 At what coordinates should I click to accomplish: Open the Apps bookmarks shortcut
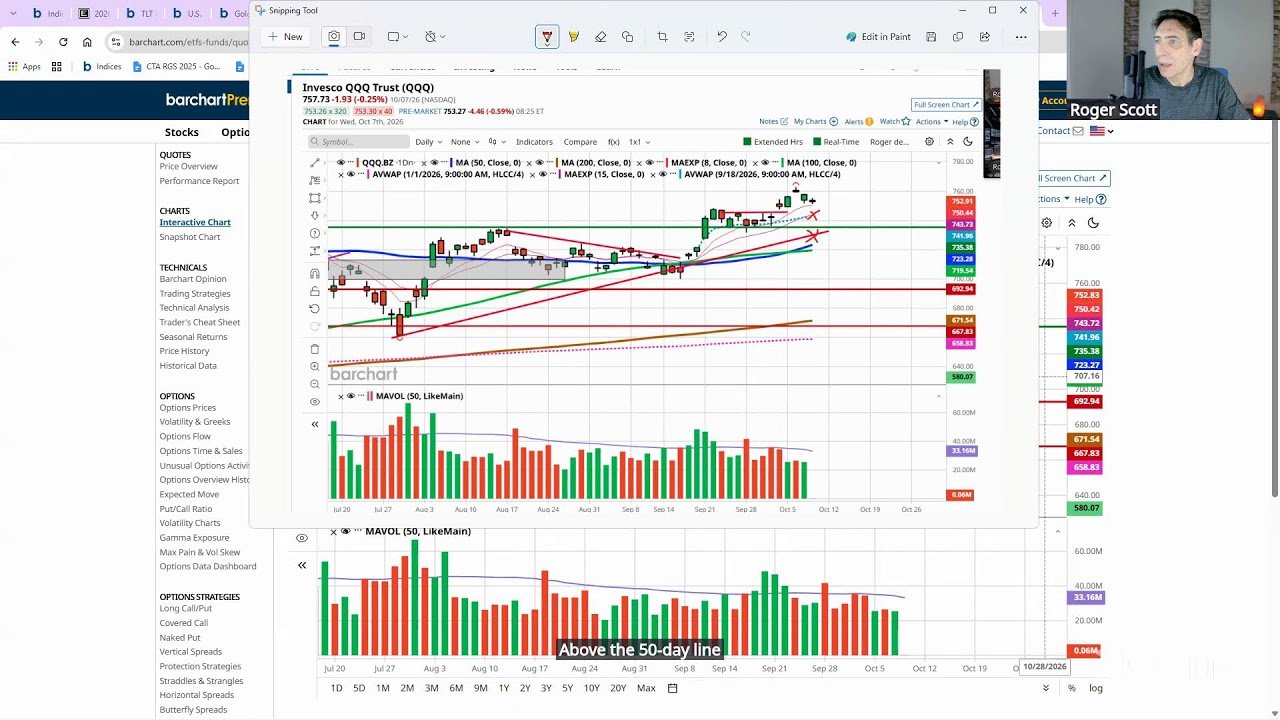tap(25, 67)
